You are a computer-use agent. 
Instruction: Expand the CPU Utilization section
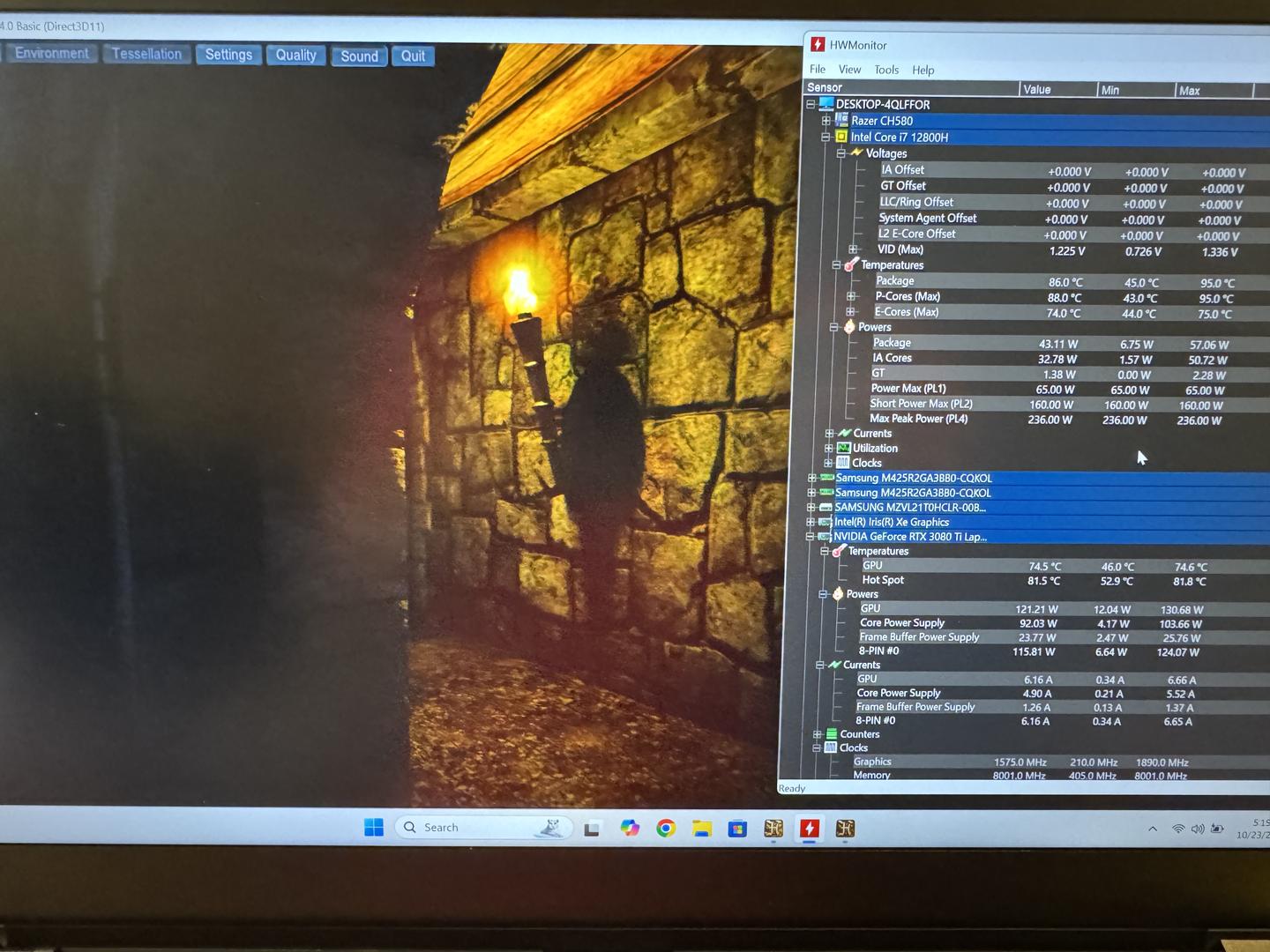click(x=829, y=449)
